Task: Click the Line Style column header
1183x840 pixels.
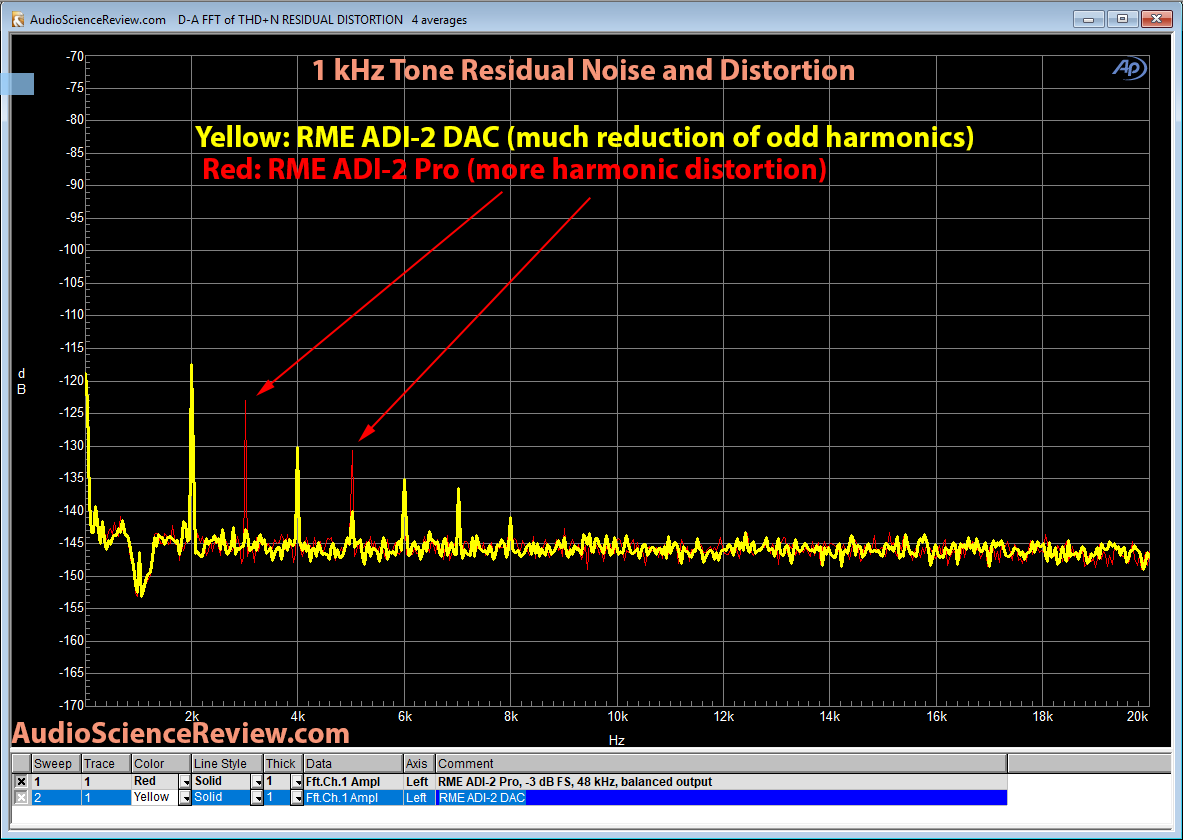Action: 227,764
